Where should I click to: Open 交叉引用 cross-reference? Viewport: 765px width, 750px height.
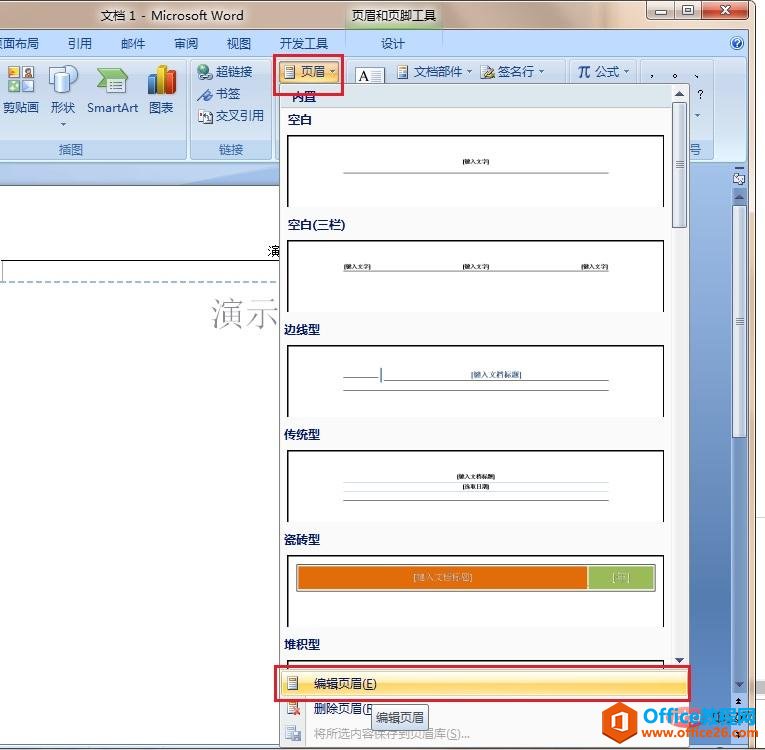click(230, 116)
